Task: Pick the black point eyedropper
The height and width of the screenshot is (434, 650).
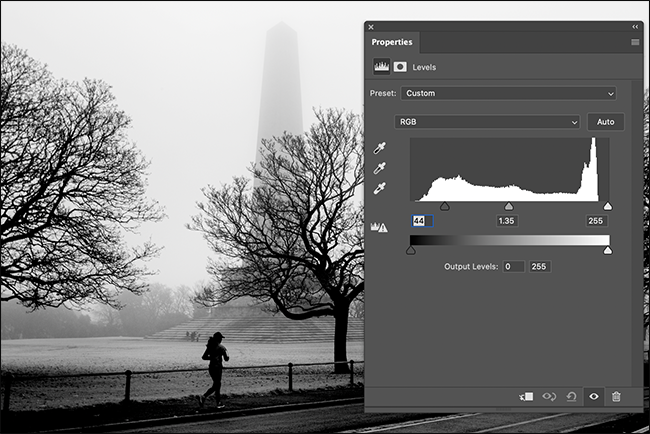Action: 379,148
